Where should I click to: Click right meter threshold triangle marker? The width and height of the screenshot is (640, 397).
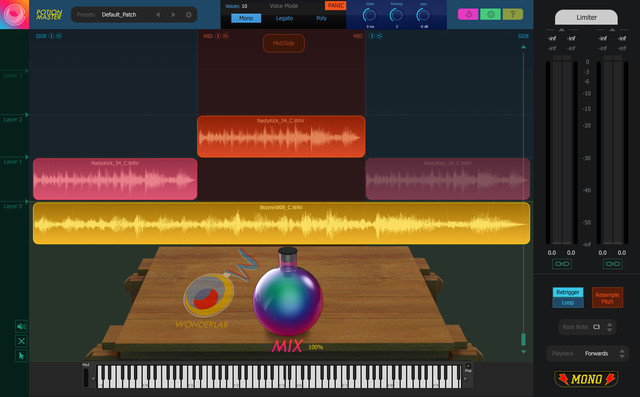tap(612, 30)
